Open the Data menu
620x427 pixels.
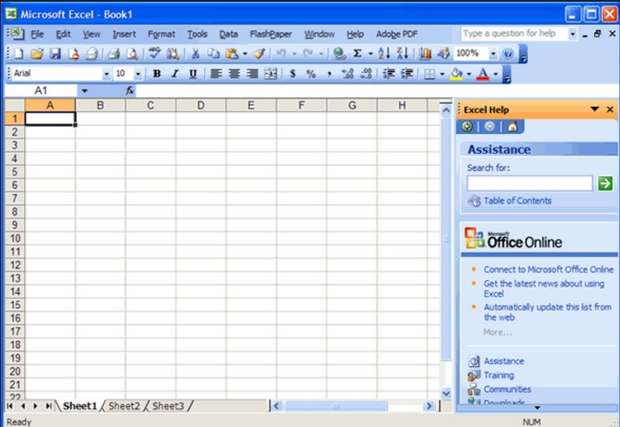[x=229, y=34]
